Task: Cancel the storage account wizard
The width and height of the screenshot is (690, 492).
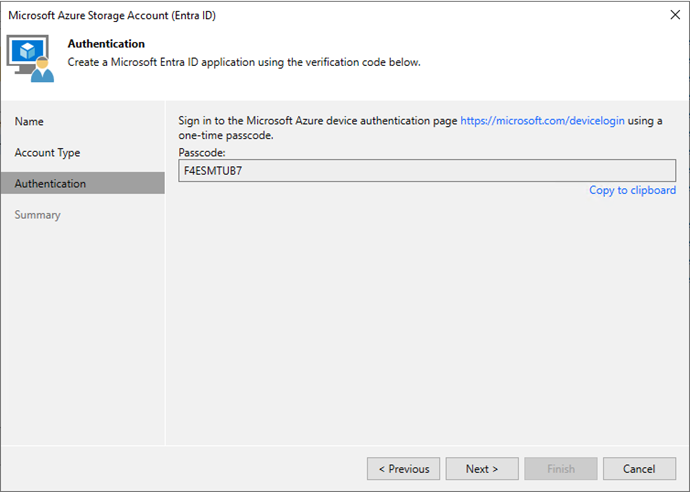Action: 639,469
